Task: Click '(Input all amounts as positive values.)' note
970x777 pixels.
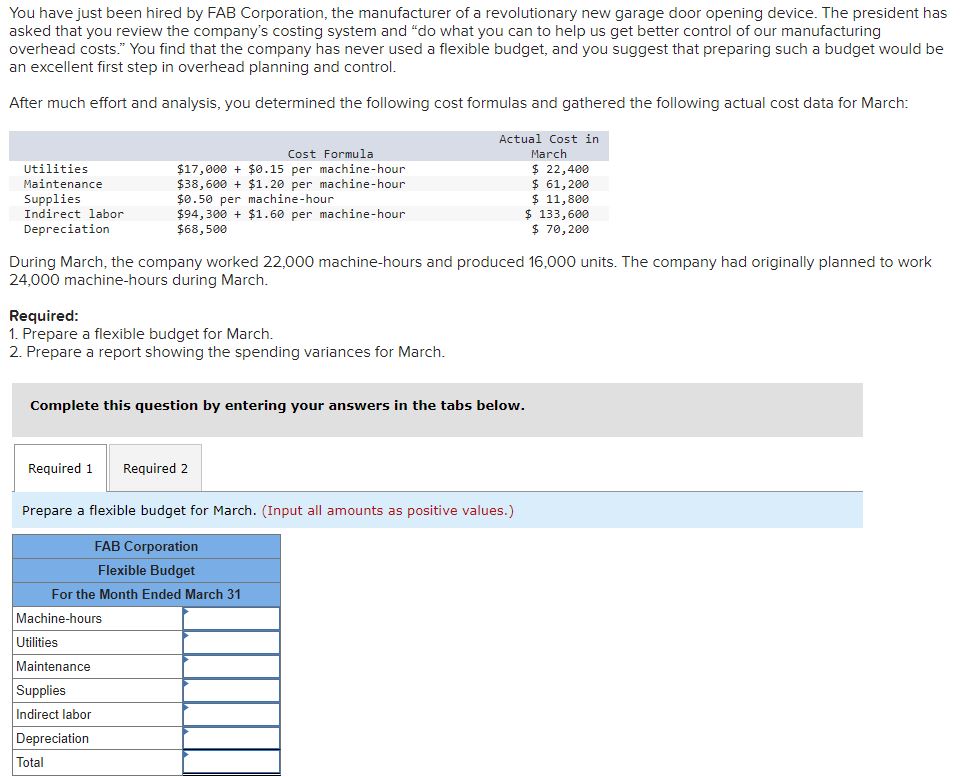Action: click(x=388, y=510)
